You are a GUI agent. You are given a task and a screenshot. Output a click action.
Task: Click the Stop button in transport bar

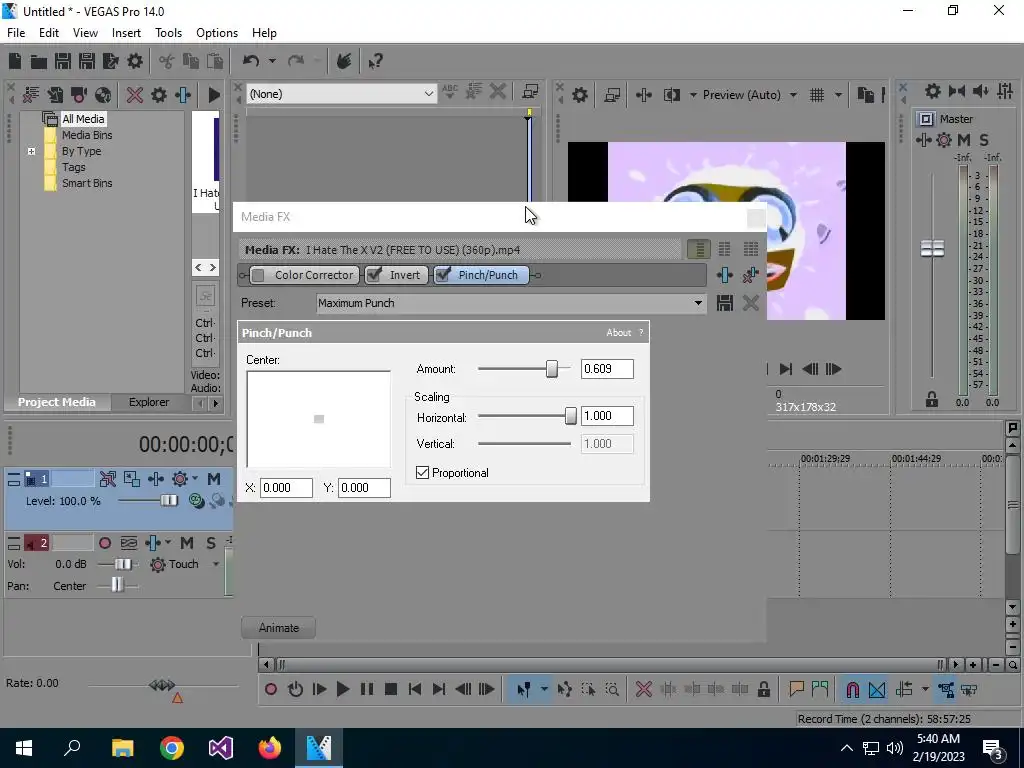point(391,689)
